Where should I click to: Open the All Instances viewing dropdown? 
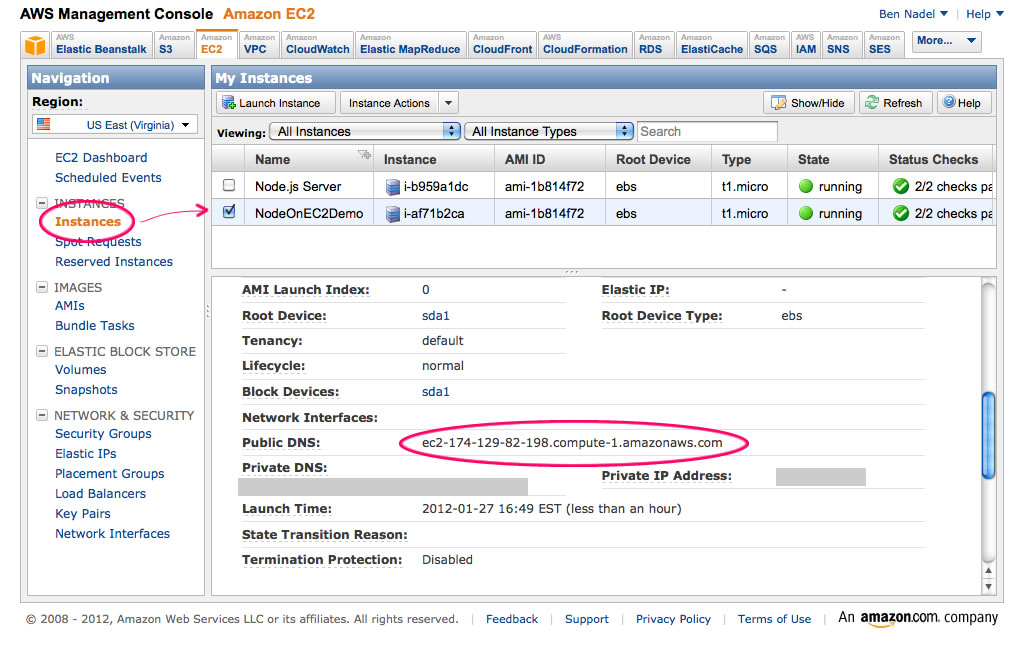click(x=365, y=131)
